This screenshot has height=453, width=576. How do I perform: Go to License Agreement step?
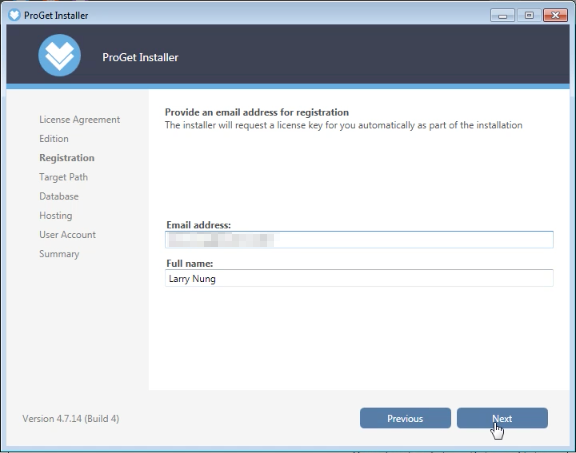[x=80, y=120]
